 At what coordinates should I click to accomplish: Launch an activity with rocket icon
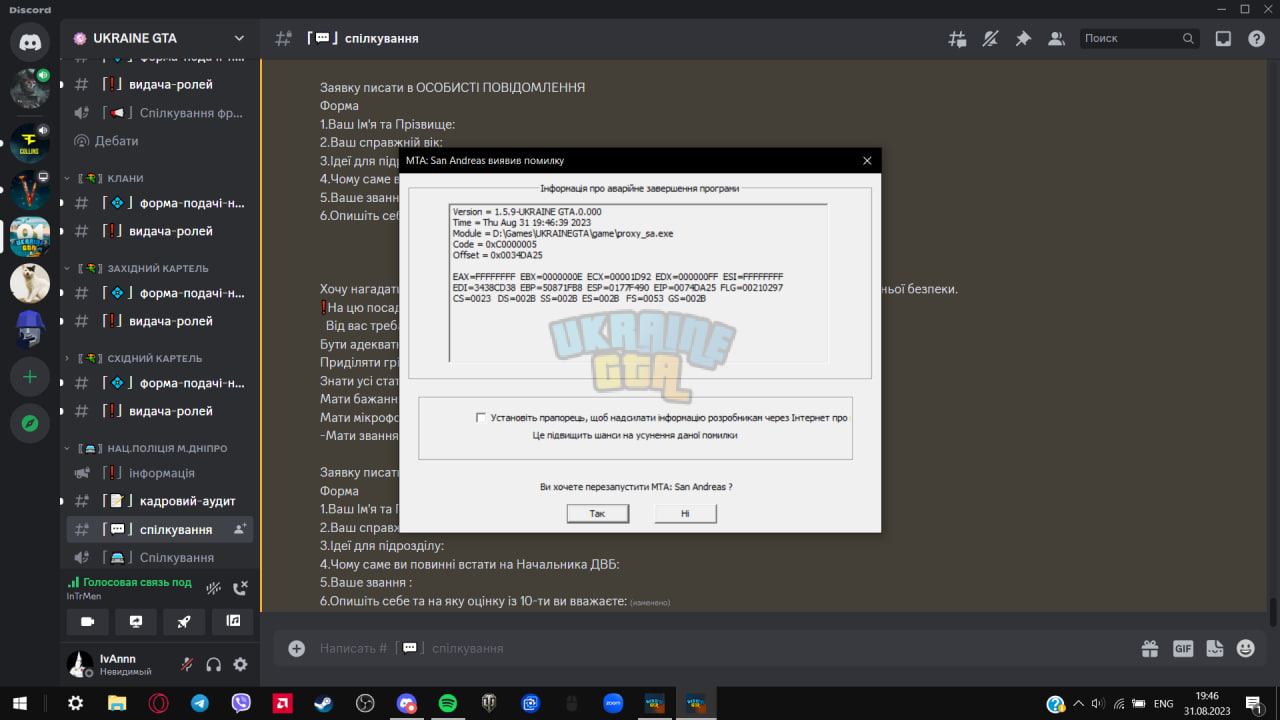tap(184, 621)
